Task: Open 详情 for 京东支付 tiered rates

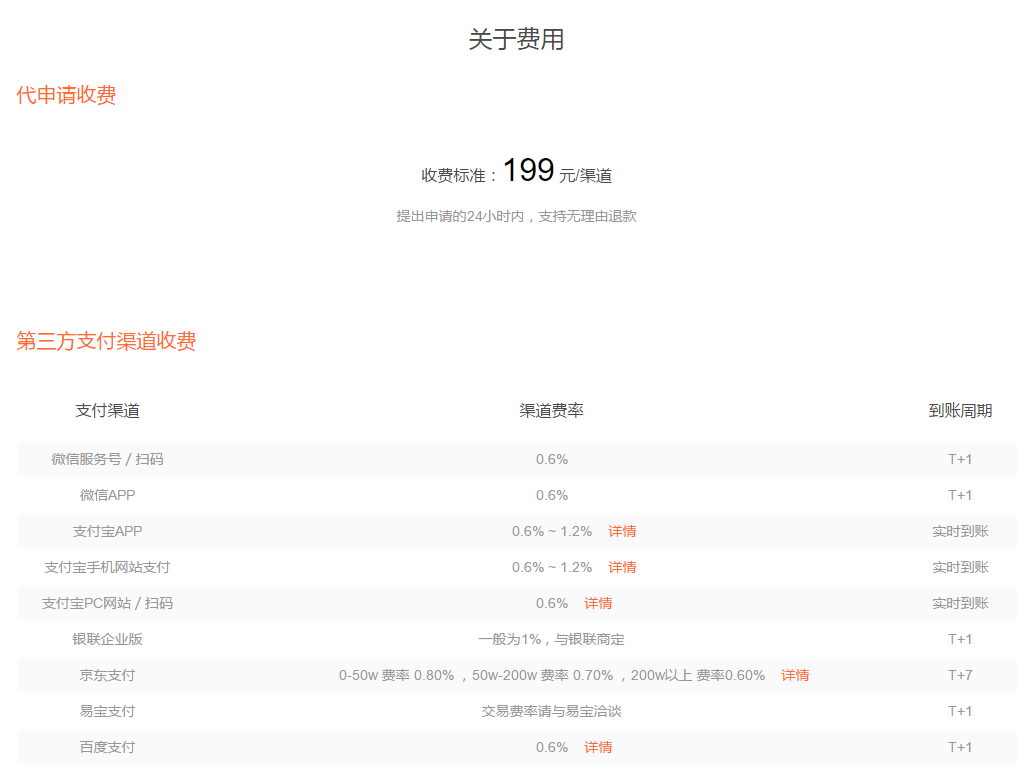Action: (x=795, y=675)
